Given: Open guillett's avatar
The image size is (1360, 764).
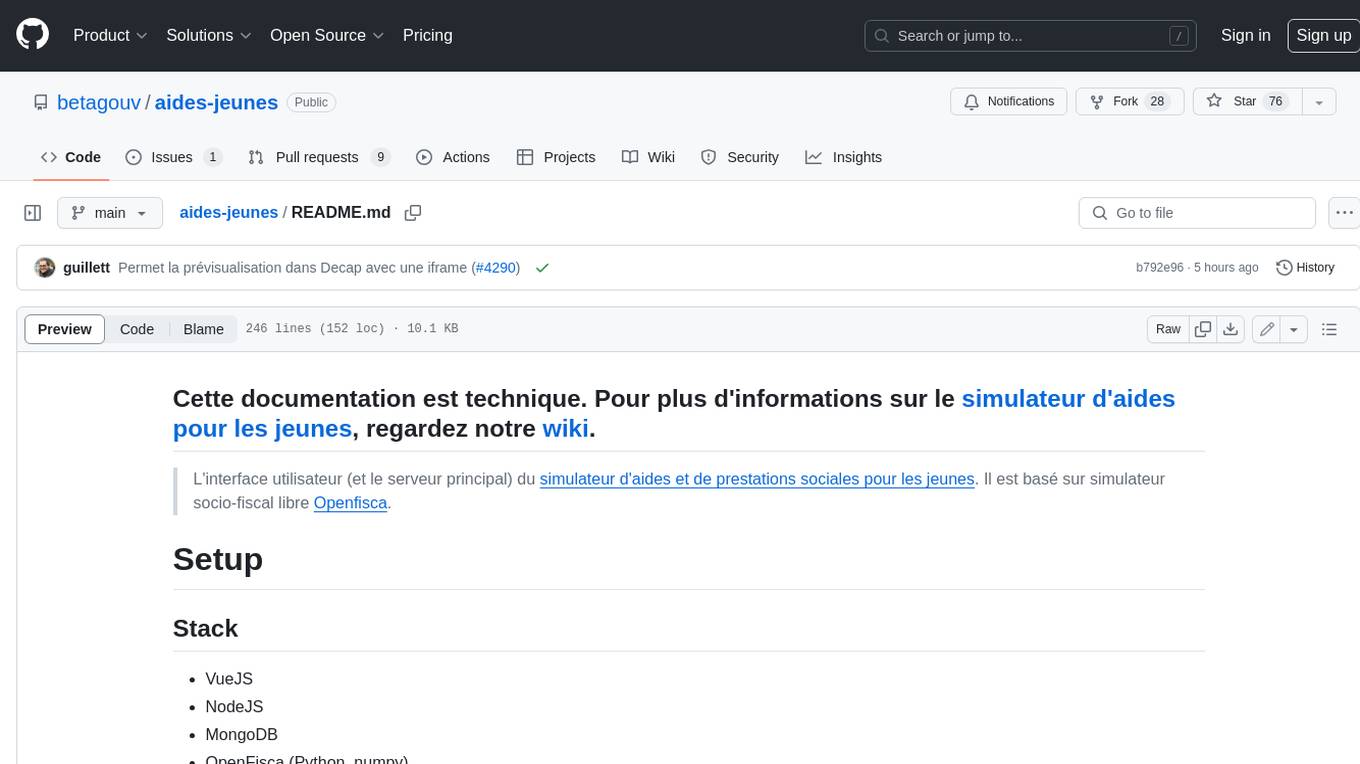Looking at the screenshot, I should tap(45, 268).
